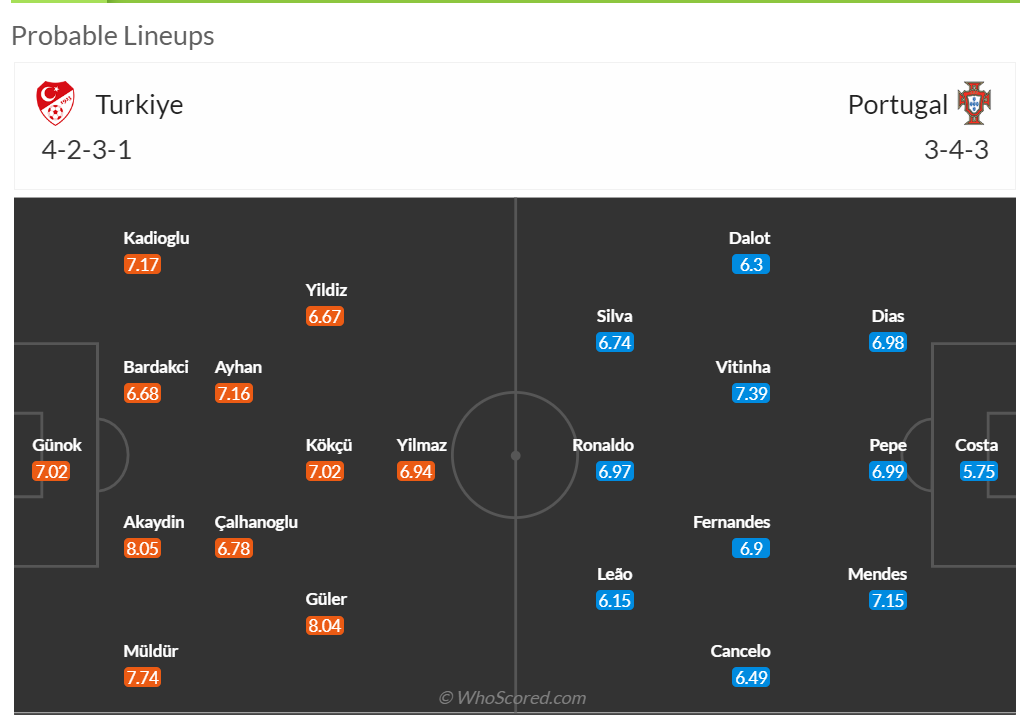The image size is (1030, 715).
Task: Click Pepe's 6.99 rating badge
Action: click(x=887, y=472)
